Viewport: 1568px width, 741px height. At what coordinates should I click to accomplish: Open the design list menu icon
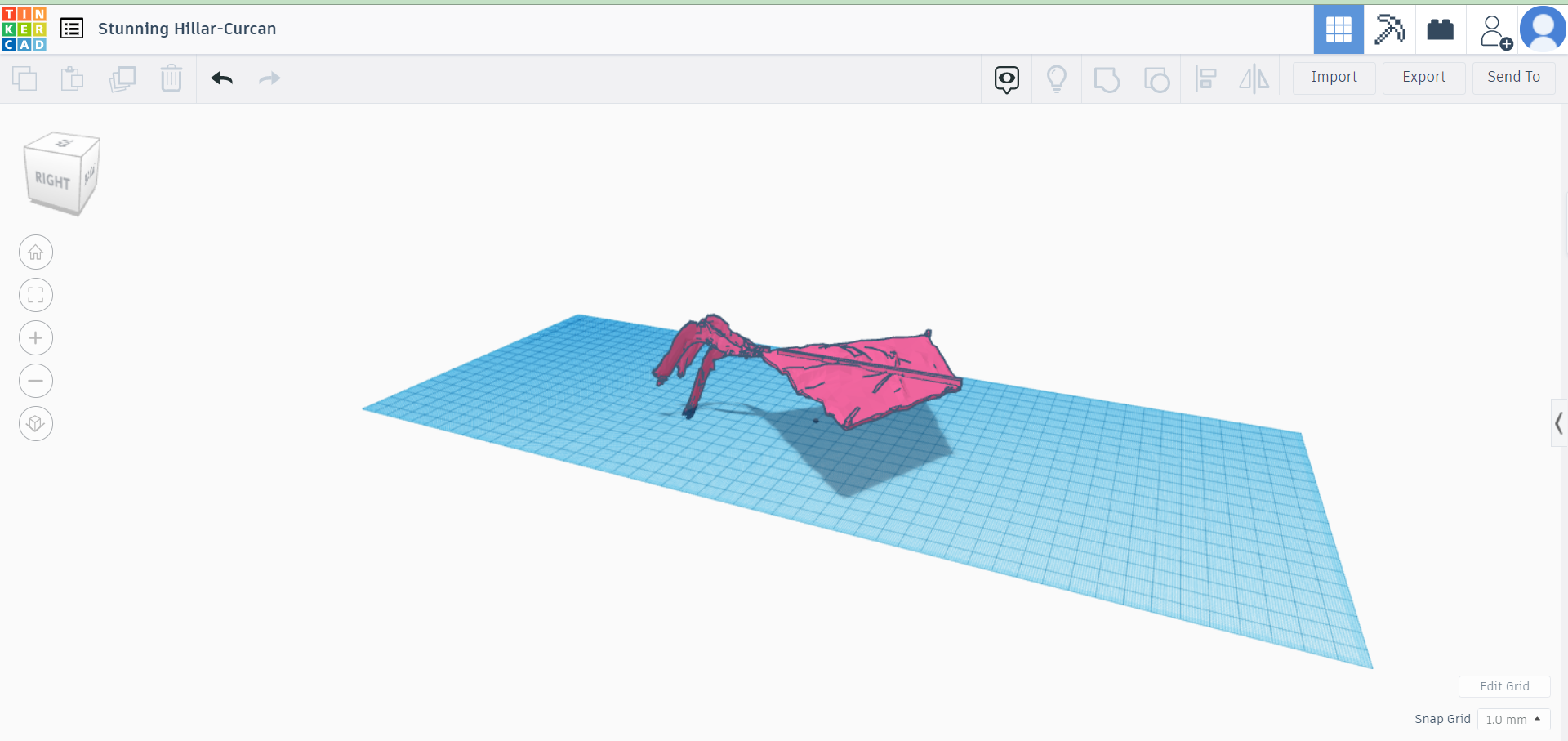pos(72,29)
